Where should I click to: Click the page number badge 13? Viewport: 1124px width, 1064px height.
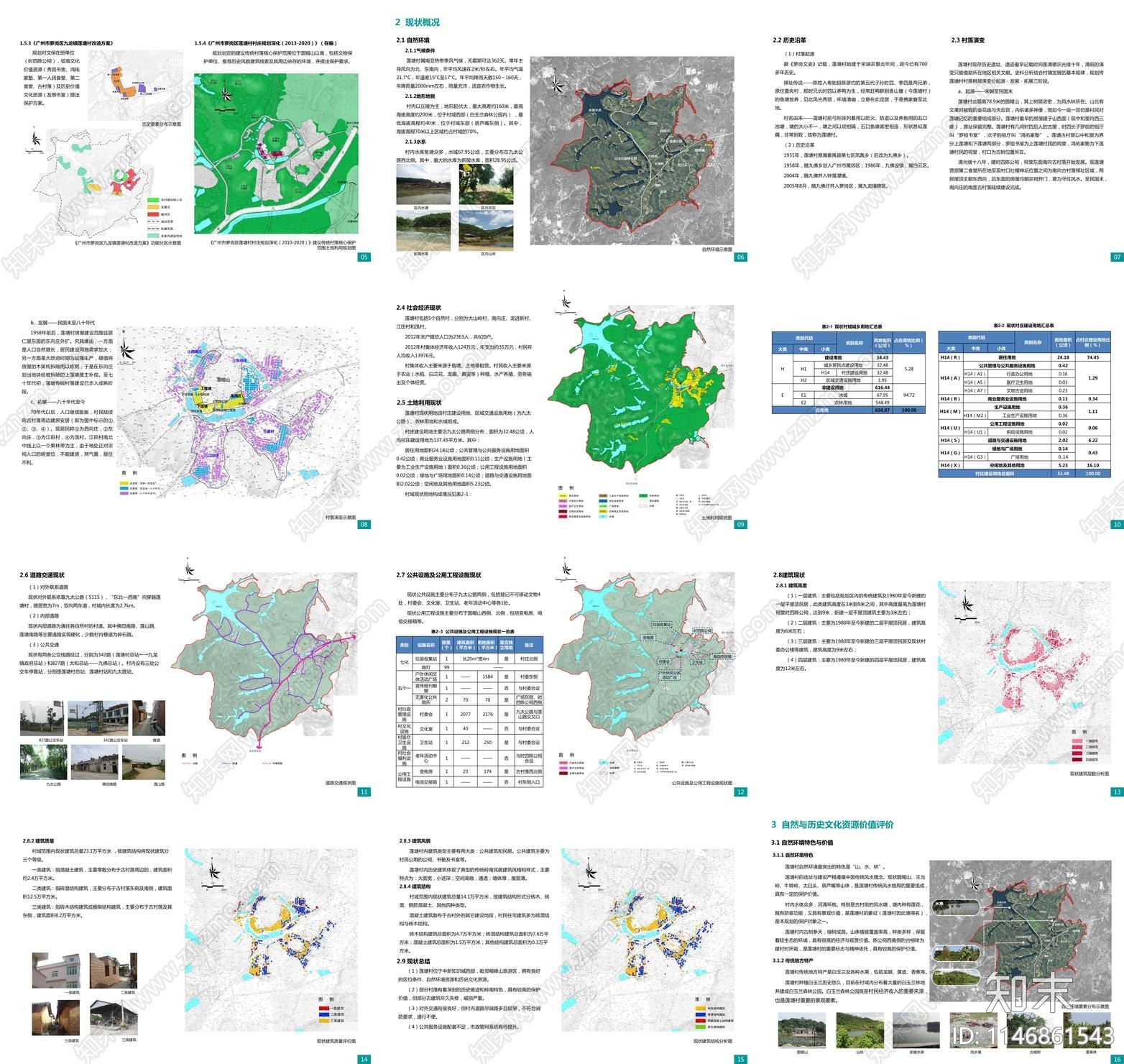(1116, 792)
